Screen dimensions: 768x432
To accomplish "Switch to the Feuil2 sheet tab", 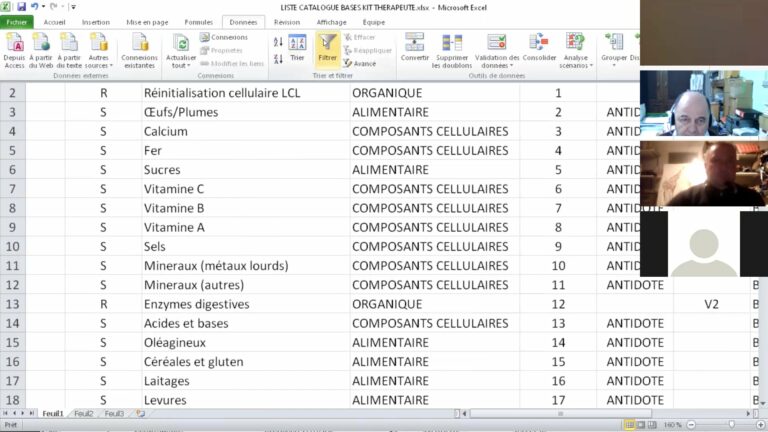I will click(84, 413).
